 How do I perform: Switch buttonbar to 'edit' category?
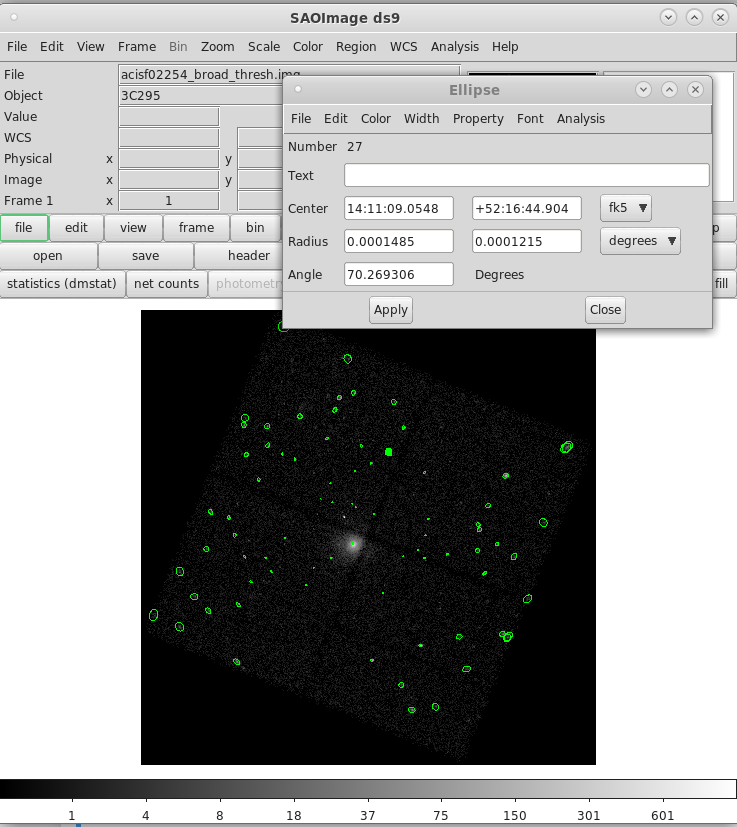click(76, 227)
